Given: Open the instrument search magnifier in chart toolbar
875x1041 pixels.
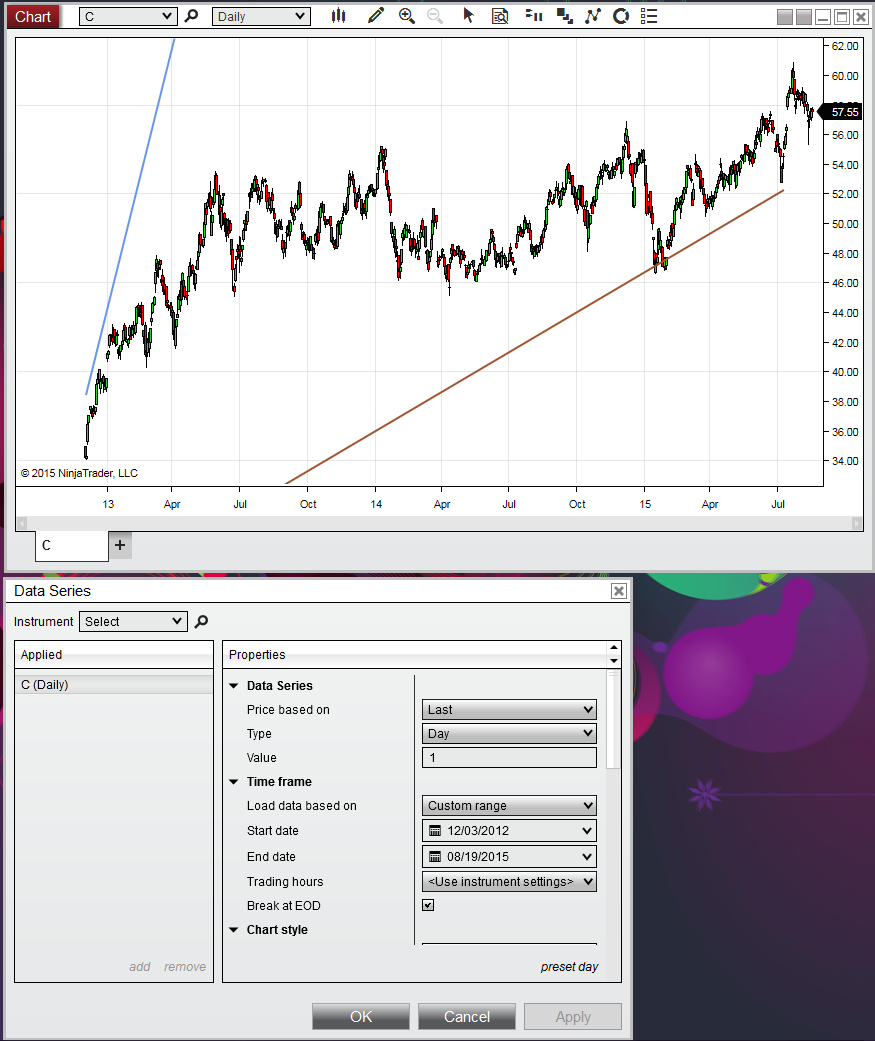Looking at the screenshot, I should coord(191,16).
